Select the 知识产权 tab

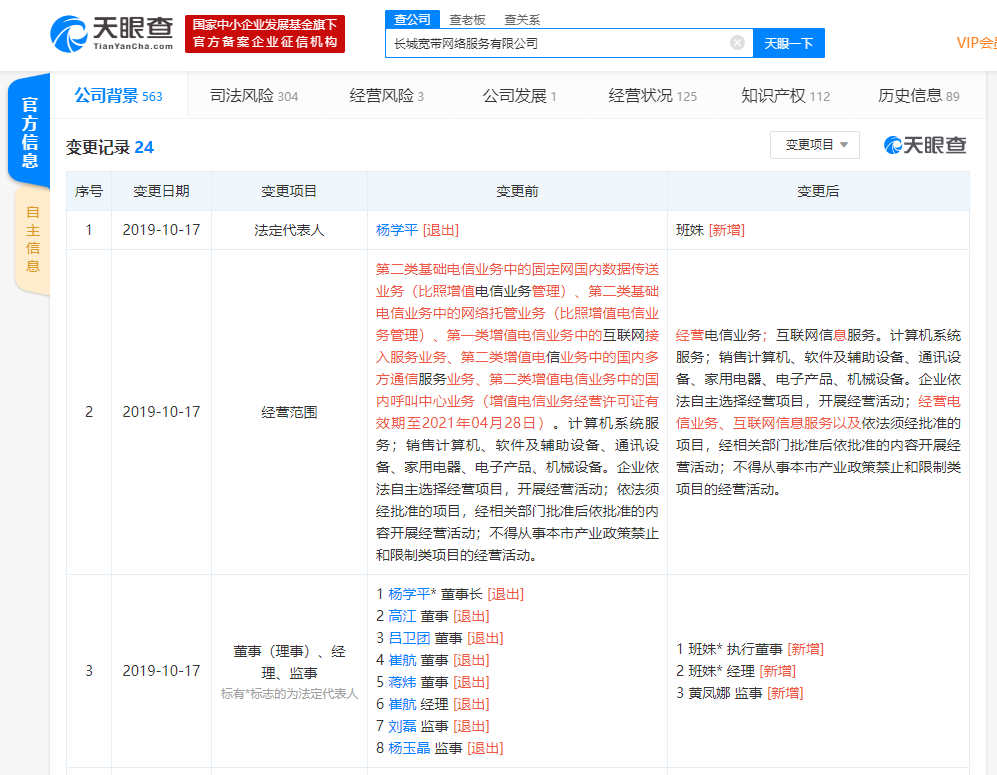(x=785, y=96)
